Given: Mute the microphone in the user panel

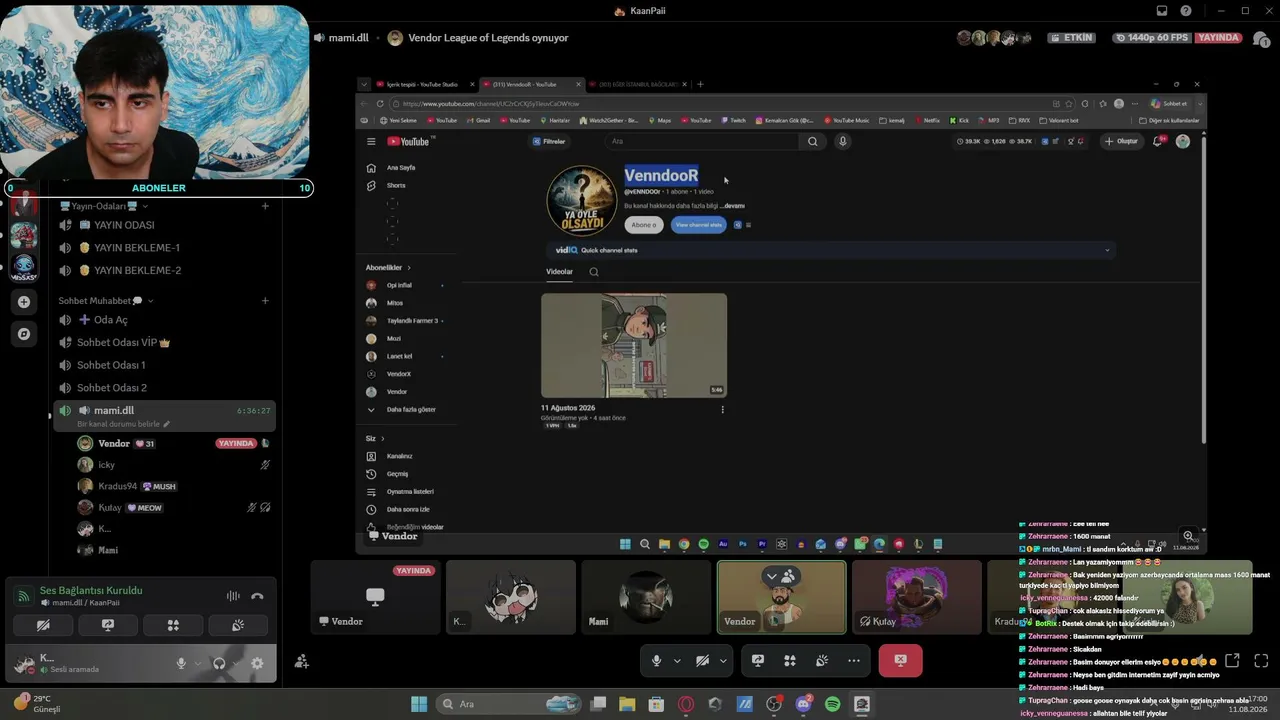Looking at the screenshot, I should pos(181,663).
